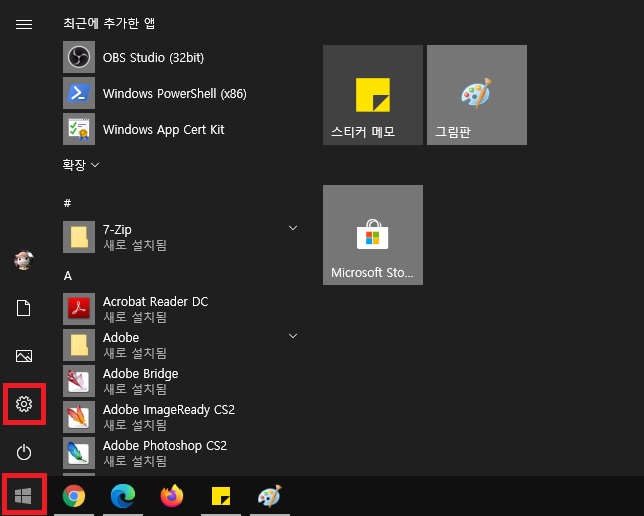Image resolution: width=644 pixels, height=516 pixels.
Task: Expand the Adobe folder chevron
Action: click(x=293, y=336)
